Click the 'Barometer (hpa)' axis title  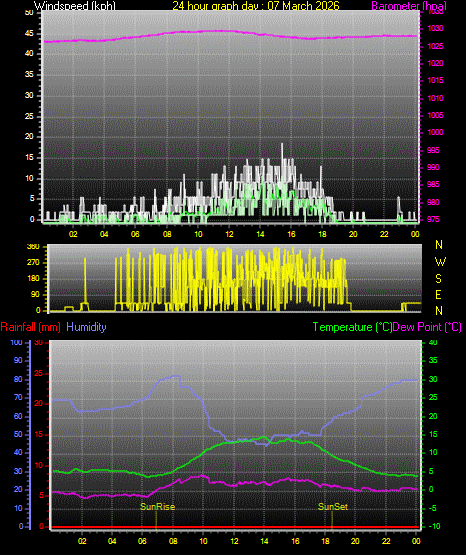[x=409, y=6]
